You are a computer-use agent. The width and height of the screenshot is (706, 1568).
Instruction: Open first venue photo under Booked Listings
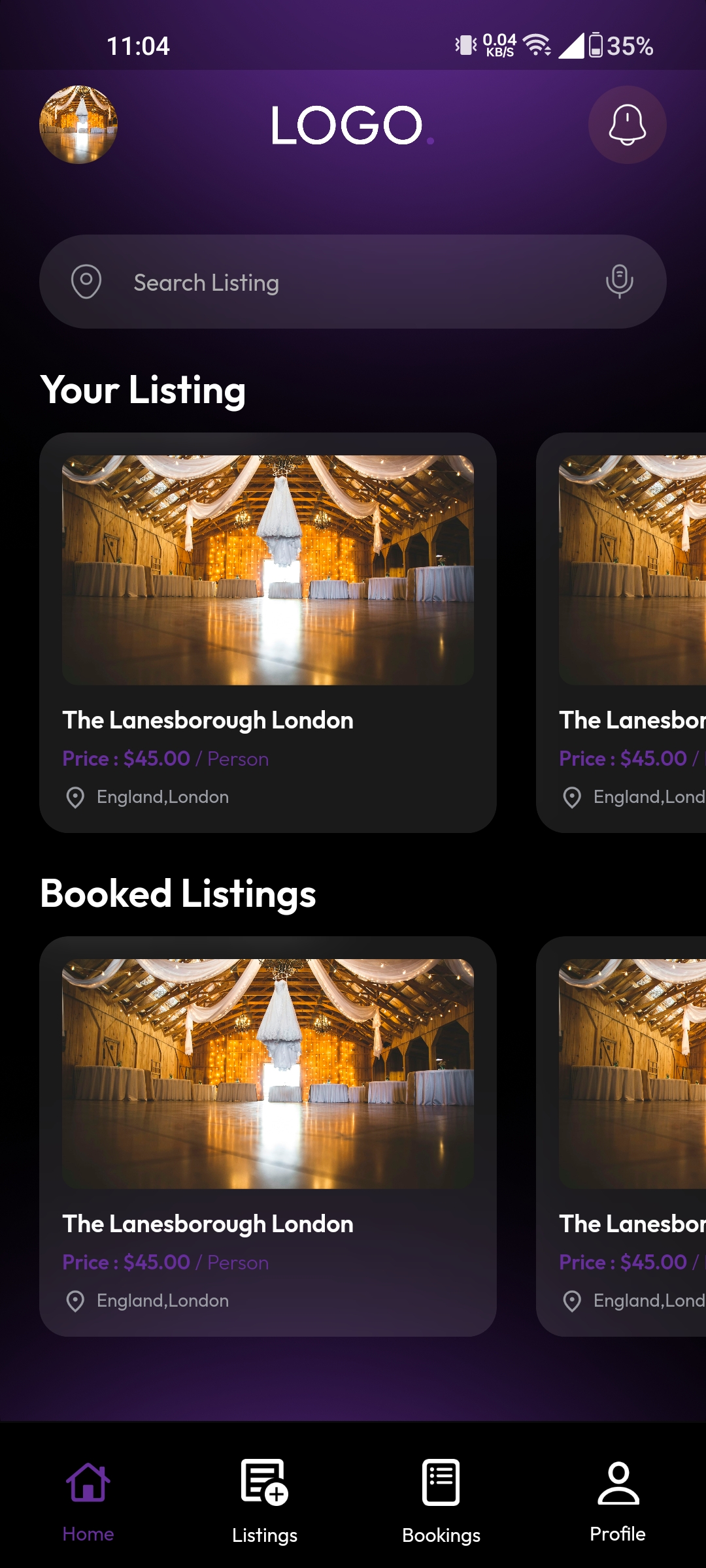click(268, 1073)
